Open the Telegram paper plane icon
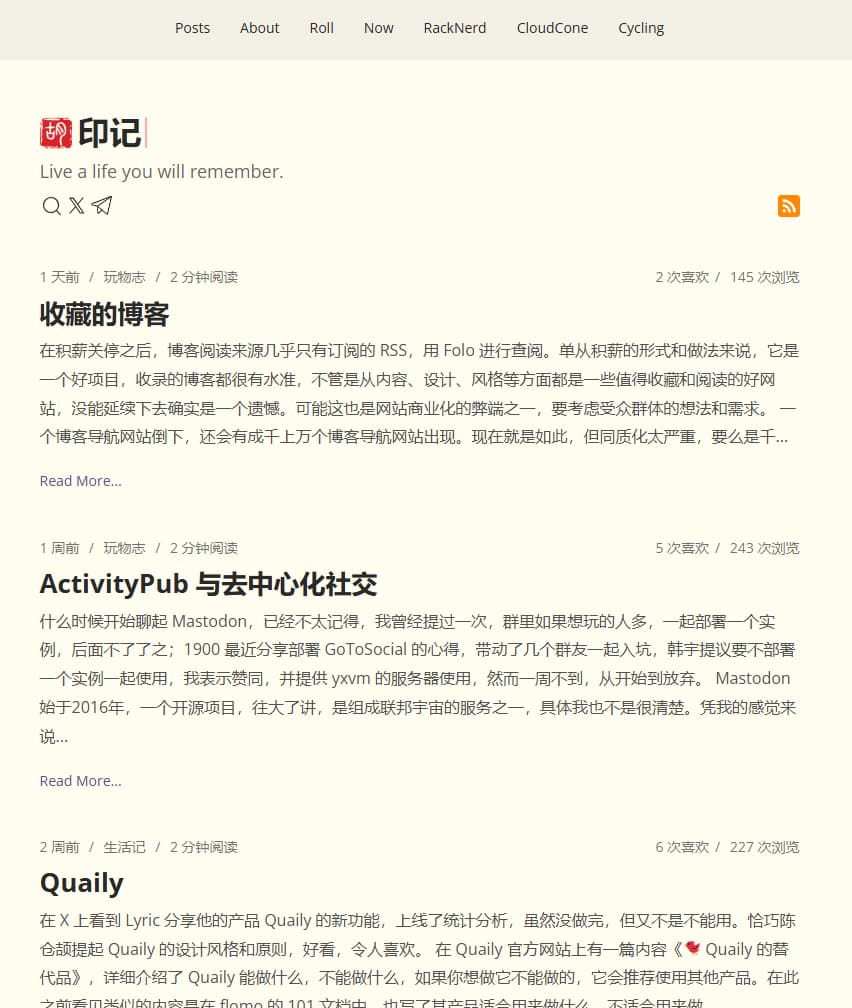 [x=101, y=205]
